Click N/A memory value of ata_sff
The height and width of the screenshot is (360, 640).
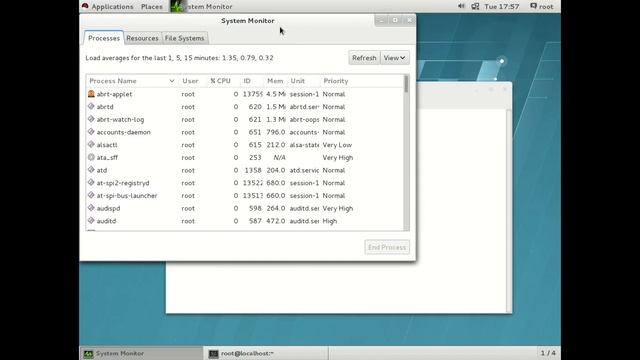click(x=279, y=157)
